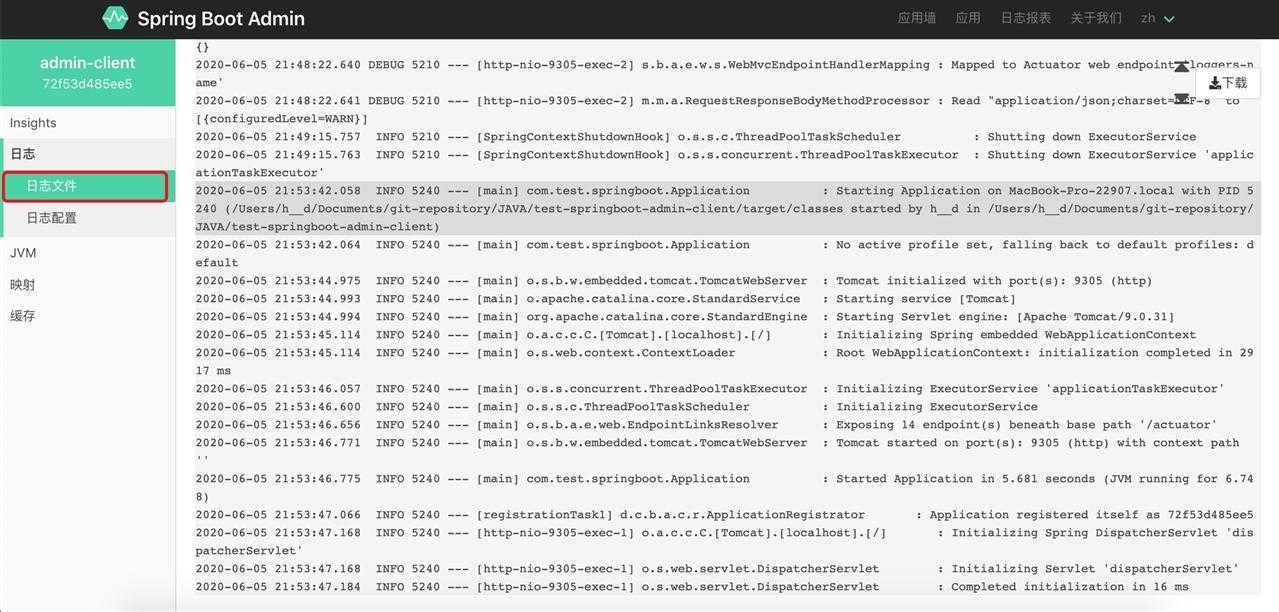The width and height of the screenshot is (1279, 612).
Task: Open 日志配置 in the sidebar
Action: coord(88,218)
